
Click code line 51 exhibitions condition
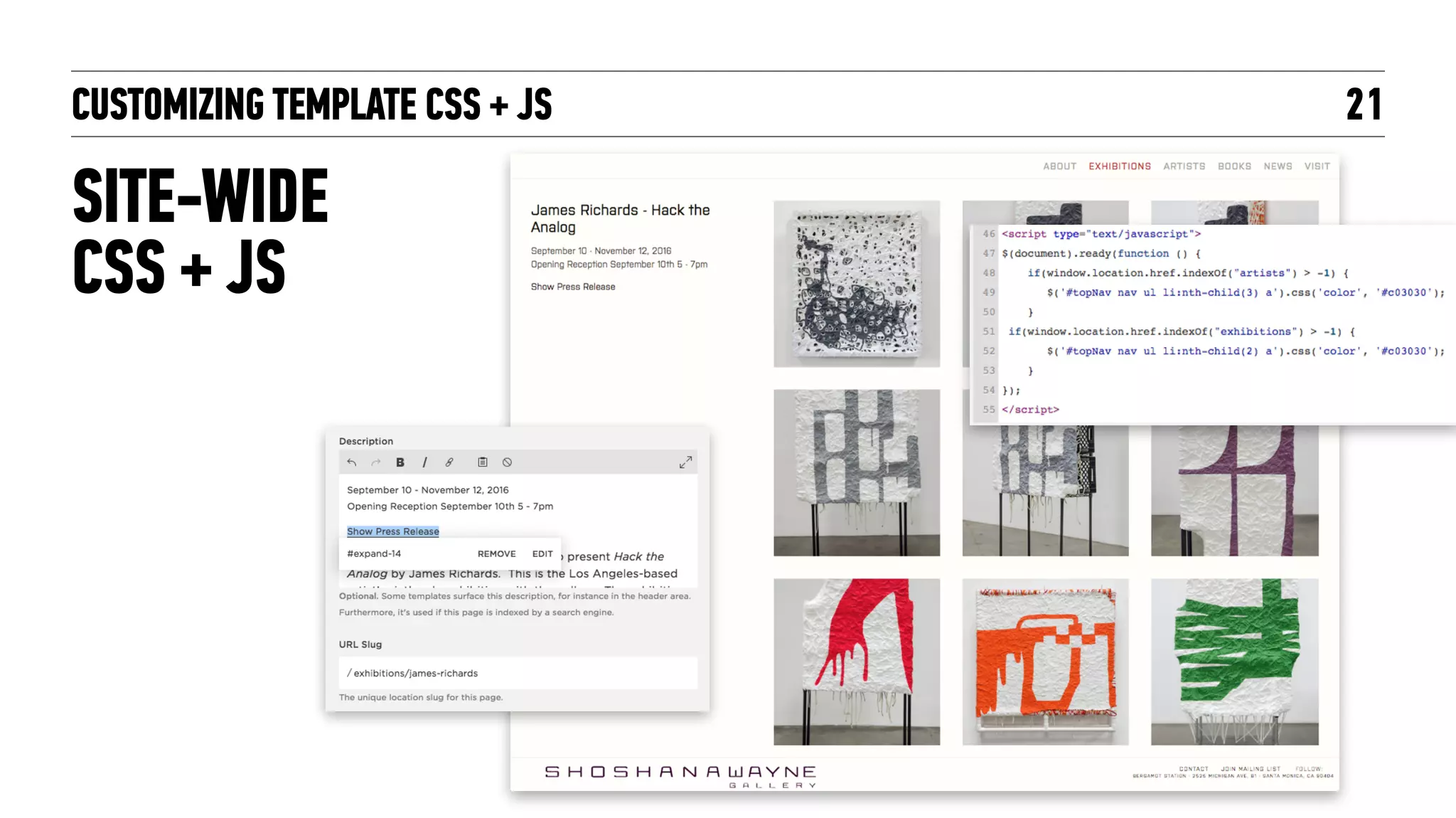click(x=1182, y=331)
